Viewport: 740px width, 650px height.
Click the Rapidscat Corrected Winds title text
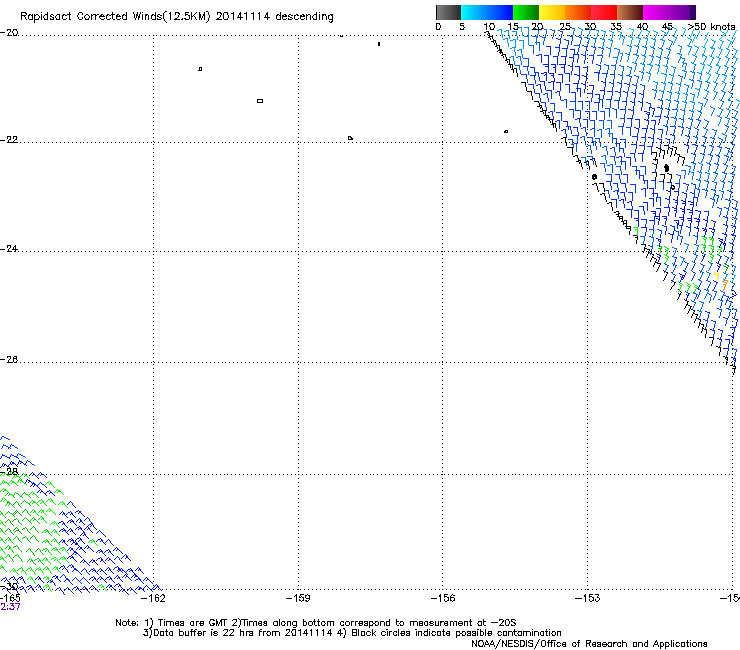(177, 17)
